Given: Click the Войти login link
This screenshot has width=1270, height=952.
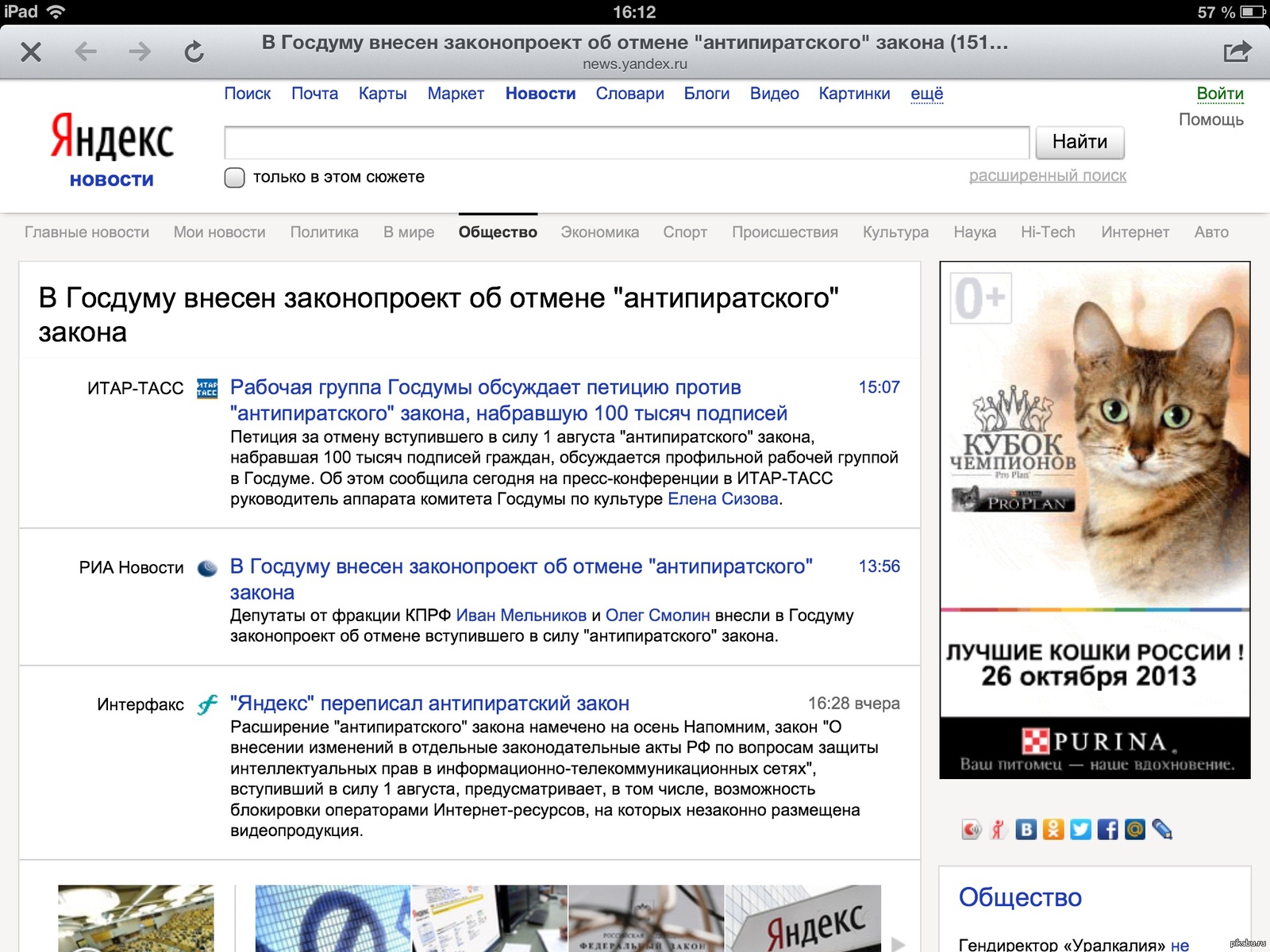Looking at the screenshot, I should tap(1219, 94).
